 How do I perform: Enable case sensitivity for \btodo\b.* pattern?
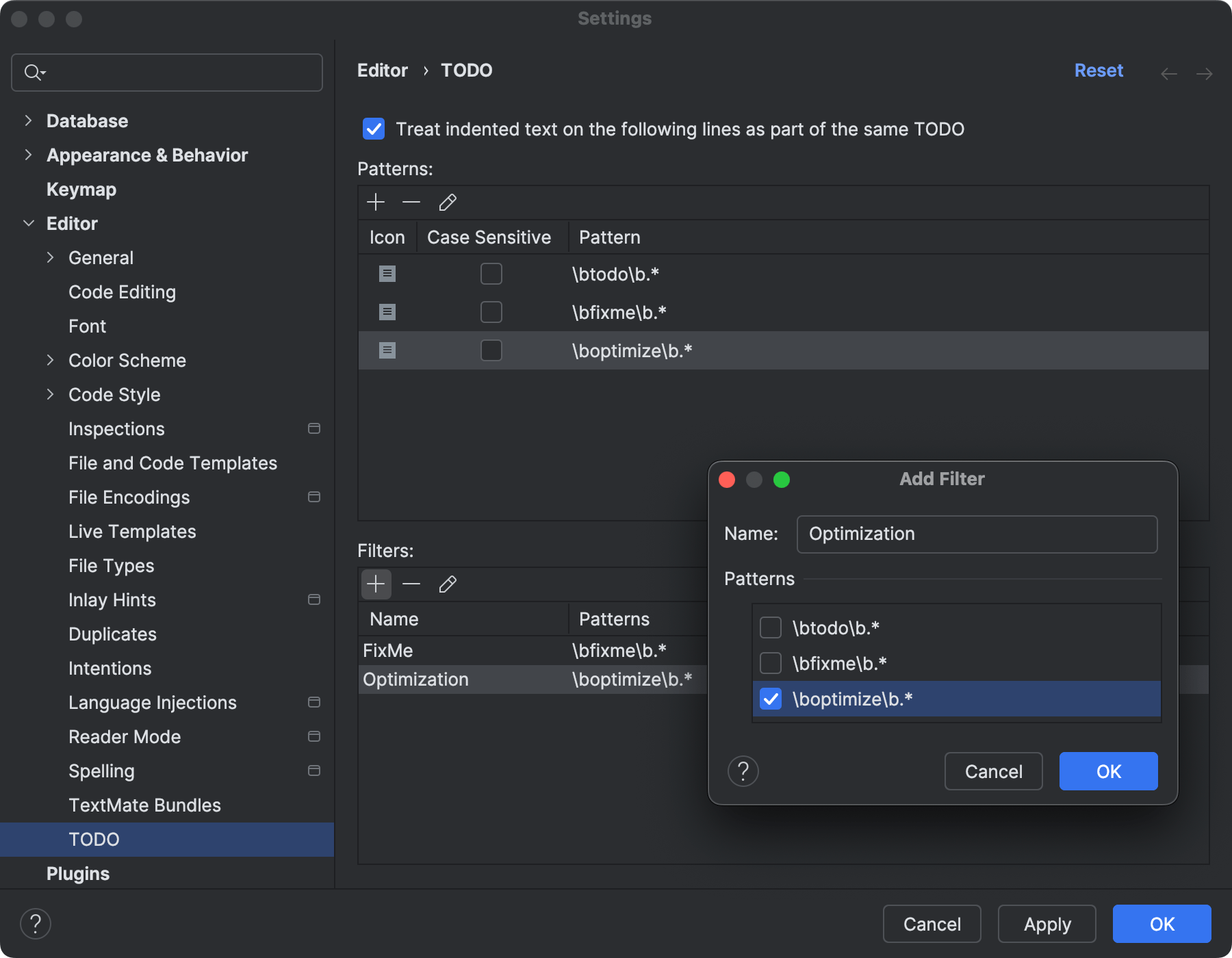click(x=491, y=274)
